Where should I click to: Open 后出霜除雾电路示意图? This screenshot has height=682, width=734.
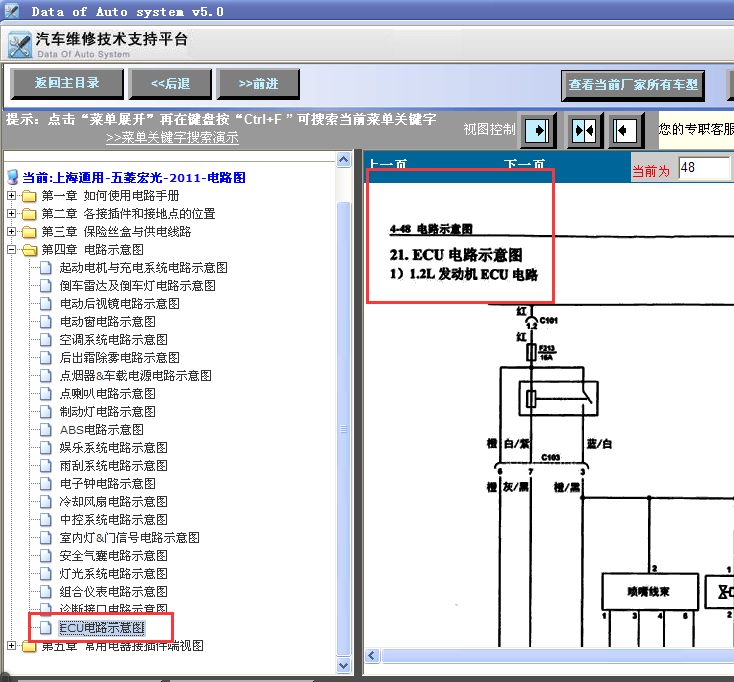[x=119, y=358]
